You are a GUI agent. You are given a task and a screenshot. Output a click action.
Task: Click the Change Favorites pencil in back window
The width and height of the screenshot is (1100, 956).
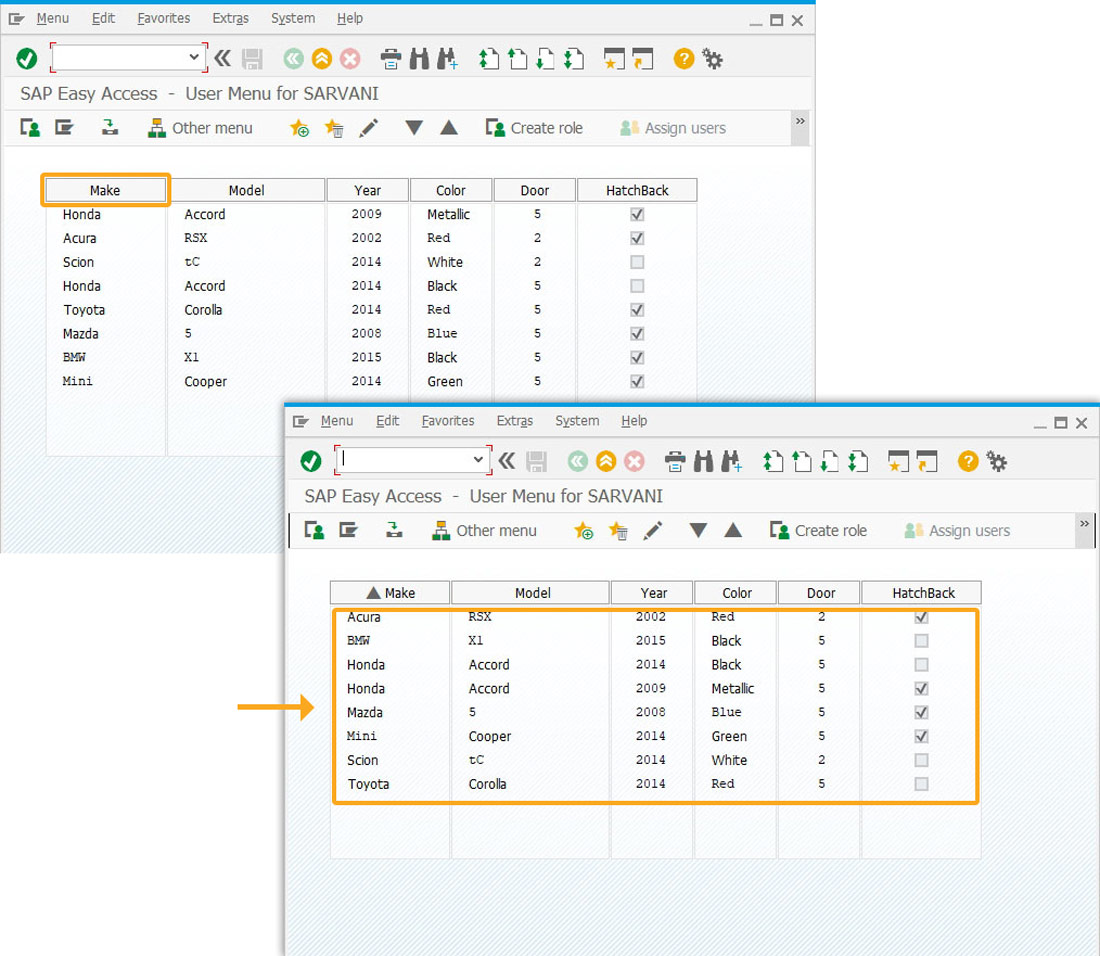coord(368,128)
